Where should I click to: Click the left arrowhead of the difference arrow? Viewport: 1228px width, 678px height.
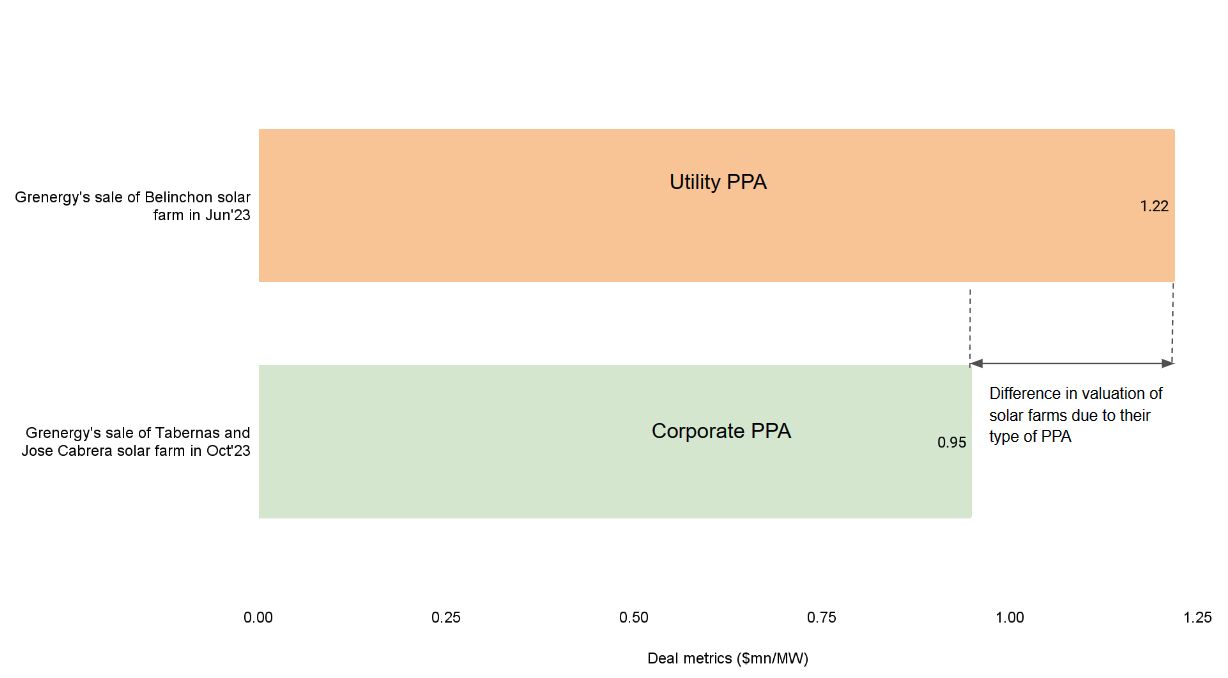977,363
